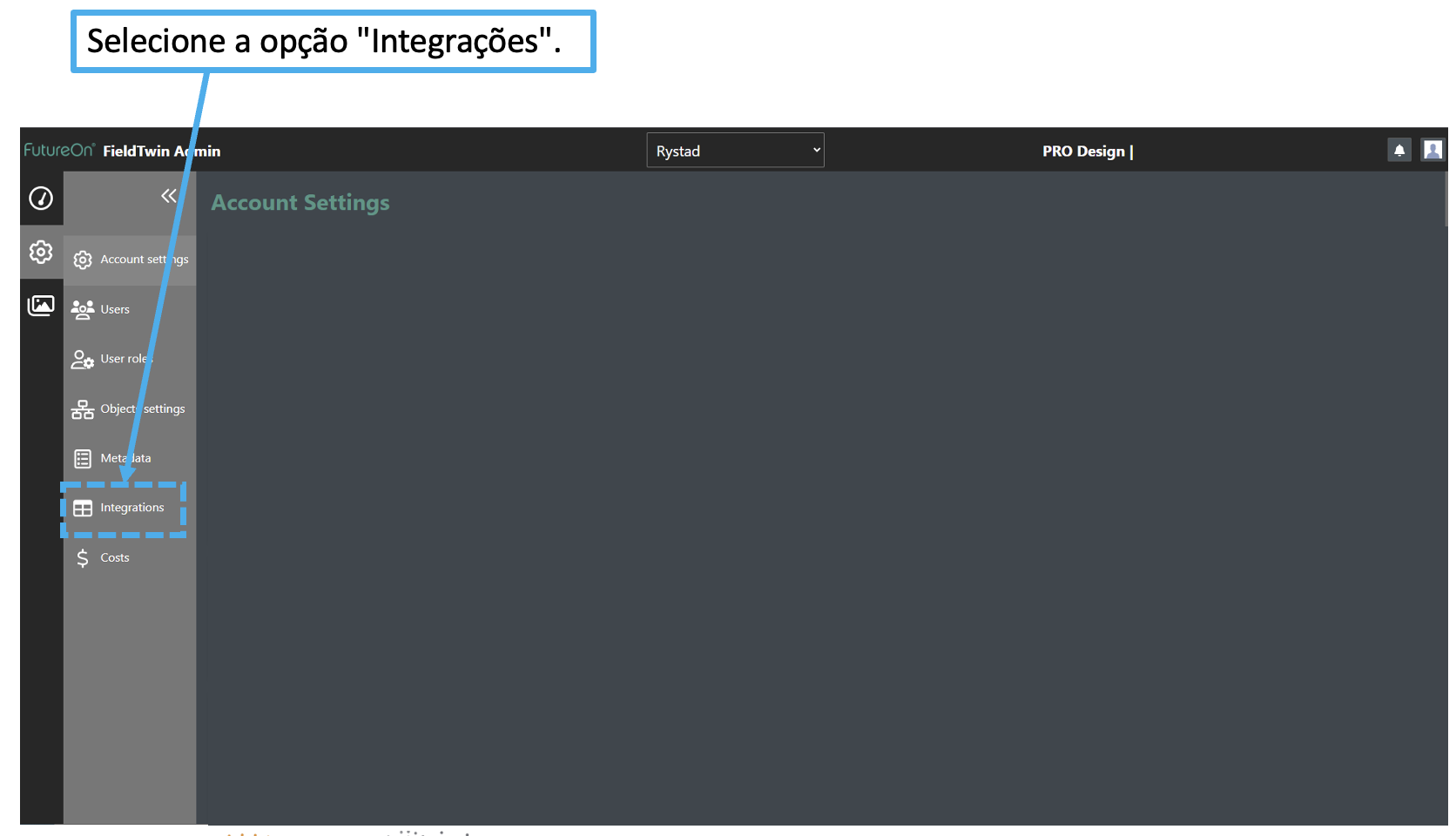Click the Object settings hierarchy icon
The height and width of the screenshot is (836, 1456).
[x=83, y=409]
